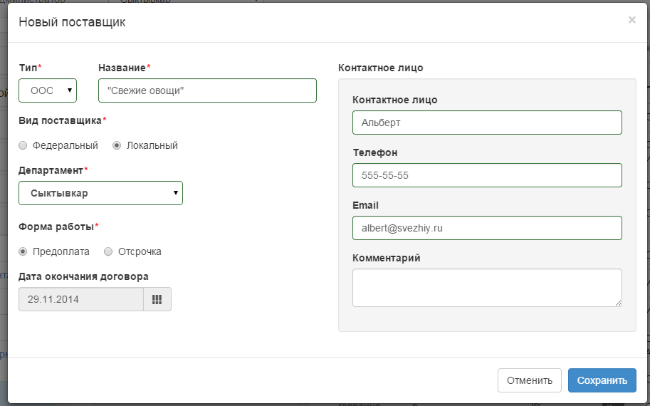This screenshot has height=406, width=650.
Task: Focus the Название field with "Свежие овощи"
Action: click(x=207, y=90)
